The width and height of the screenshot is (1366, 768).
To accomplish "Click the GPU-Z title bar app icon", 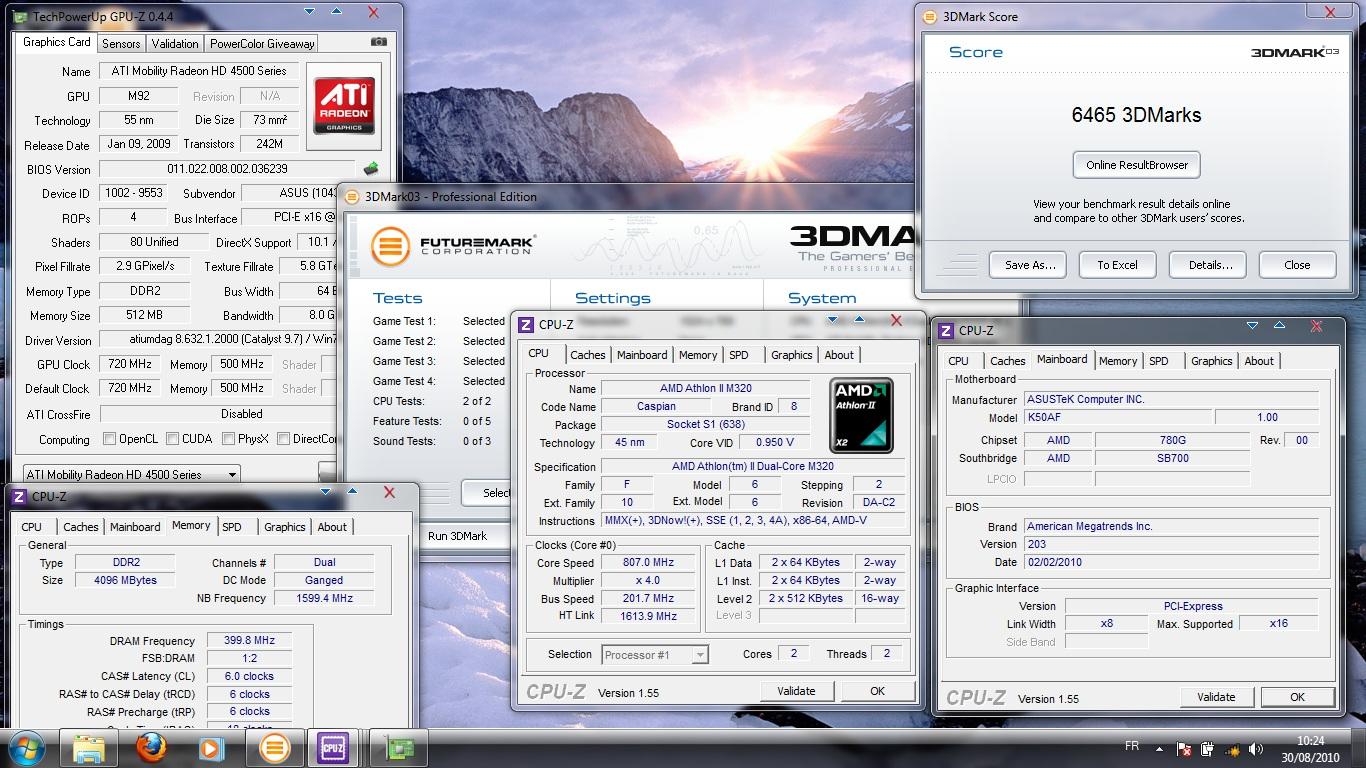I will click(20, 15).
